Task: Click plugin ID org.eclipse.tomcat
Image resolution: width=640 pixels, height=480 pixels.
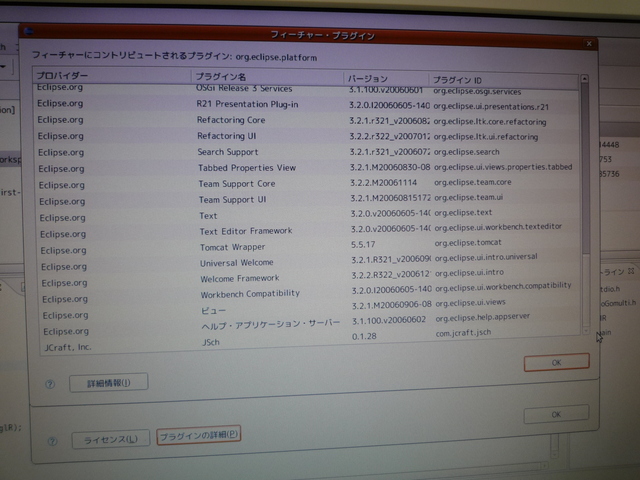Action: (x=468, y=242)
